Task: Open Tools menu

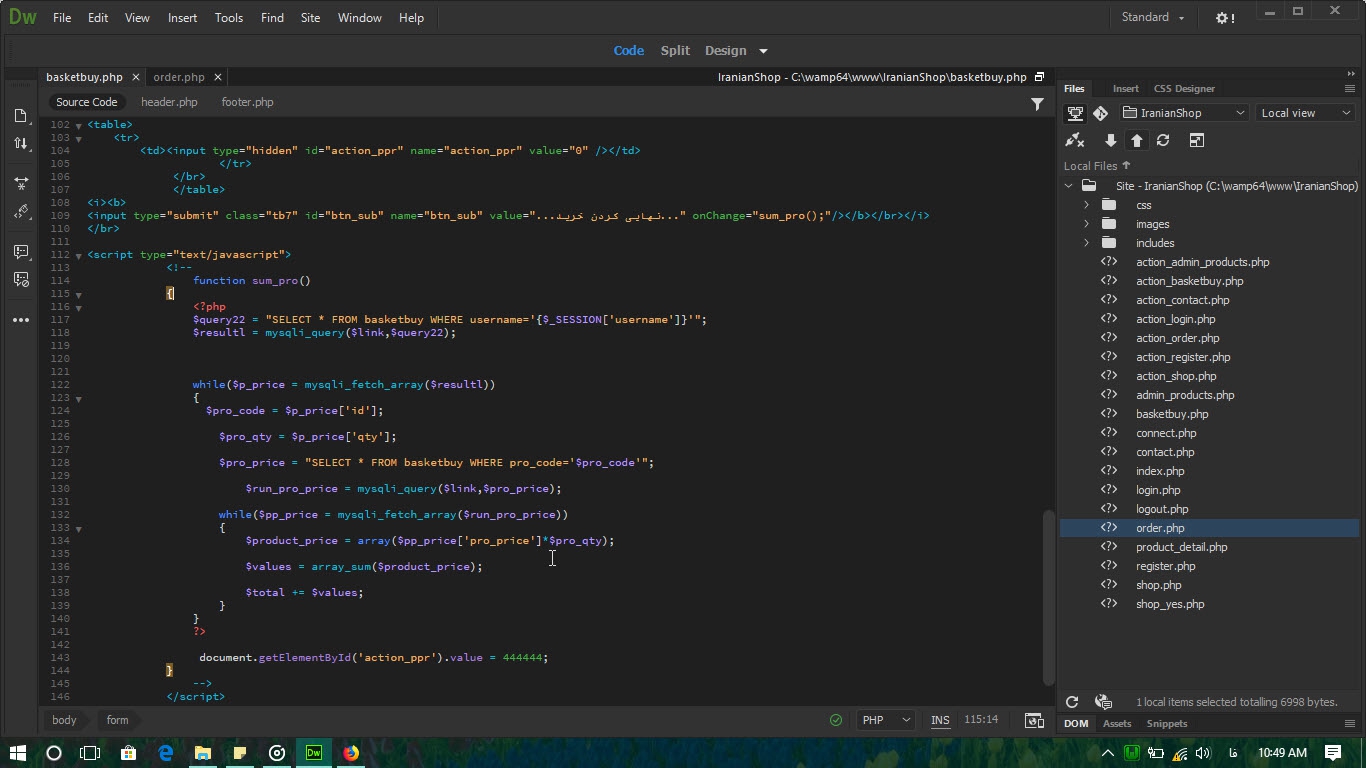Action: tap(229, 18)
